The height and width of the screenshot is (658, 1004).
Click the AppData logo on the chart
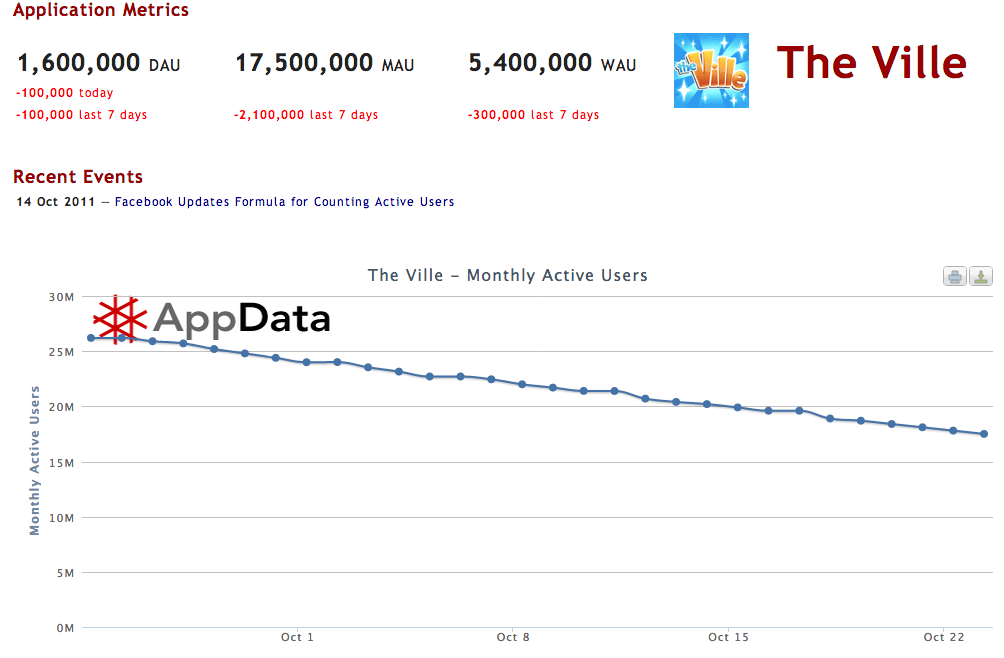[x=212, y=319]
